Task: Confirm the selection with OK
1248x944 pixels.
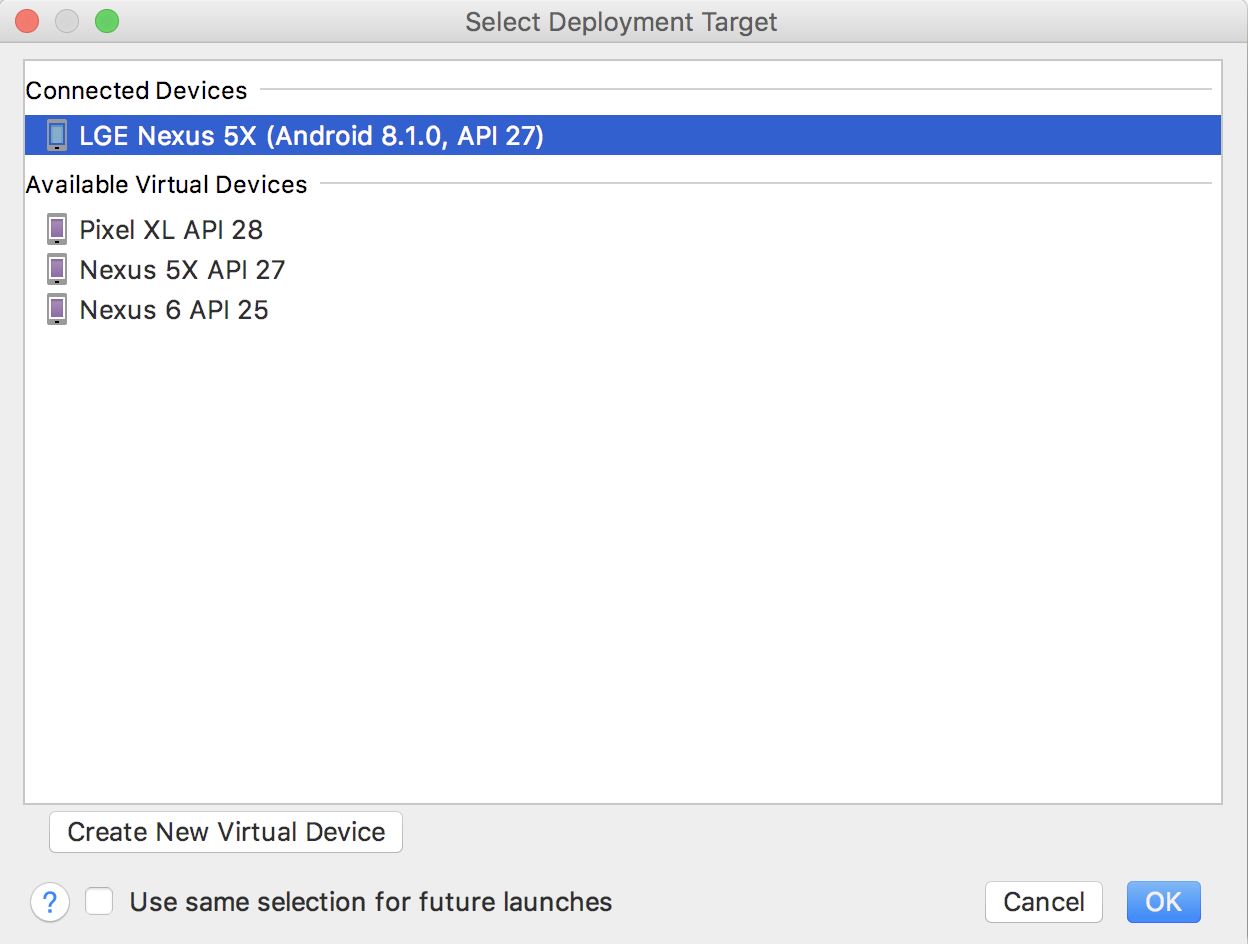Action: coord(1163,902)
